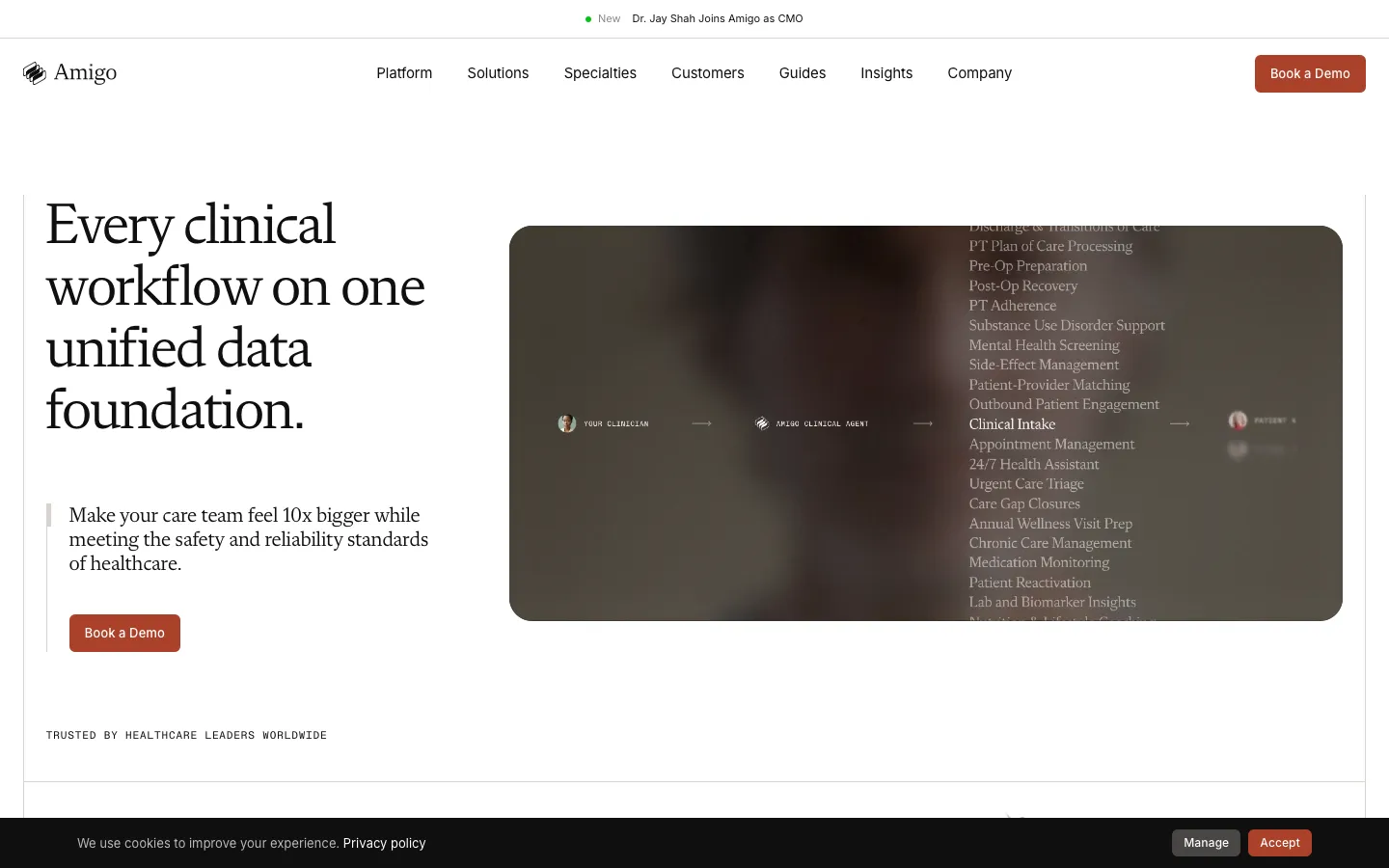Screen dimensions: 1389x868
Task: Click Book a Demo below the hero tagline
Action: pyautogui.click(x=124, y=633)
